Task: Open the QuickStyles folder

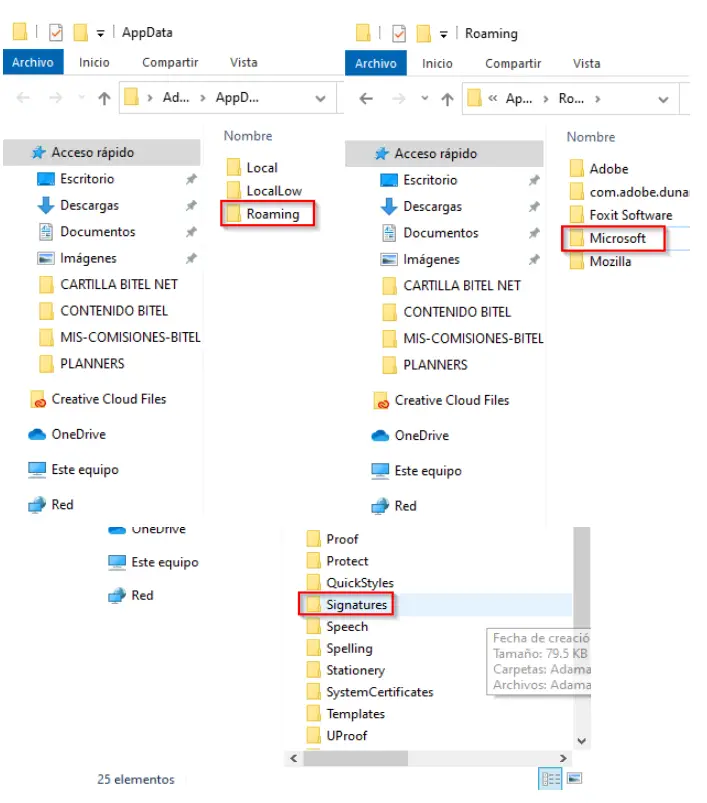Action: [x=350, y=583]
